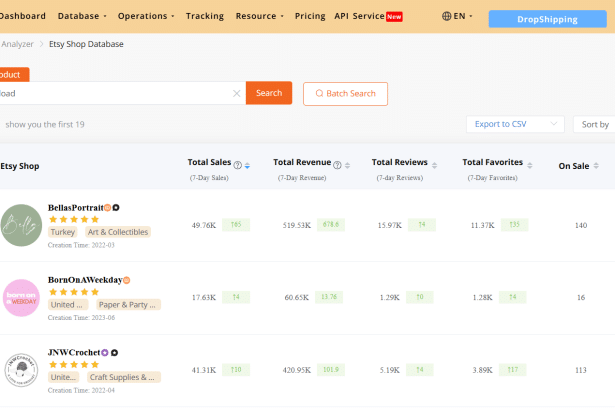The image size is (615, 410).
Task: Go to Dashboard menu item
Action: (23, 16)
